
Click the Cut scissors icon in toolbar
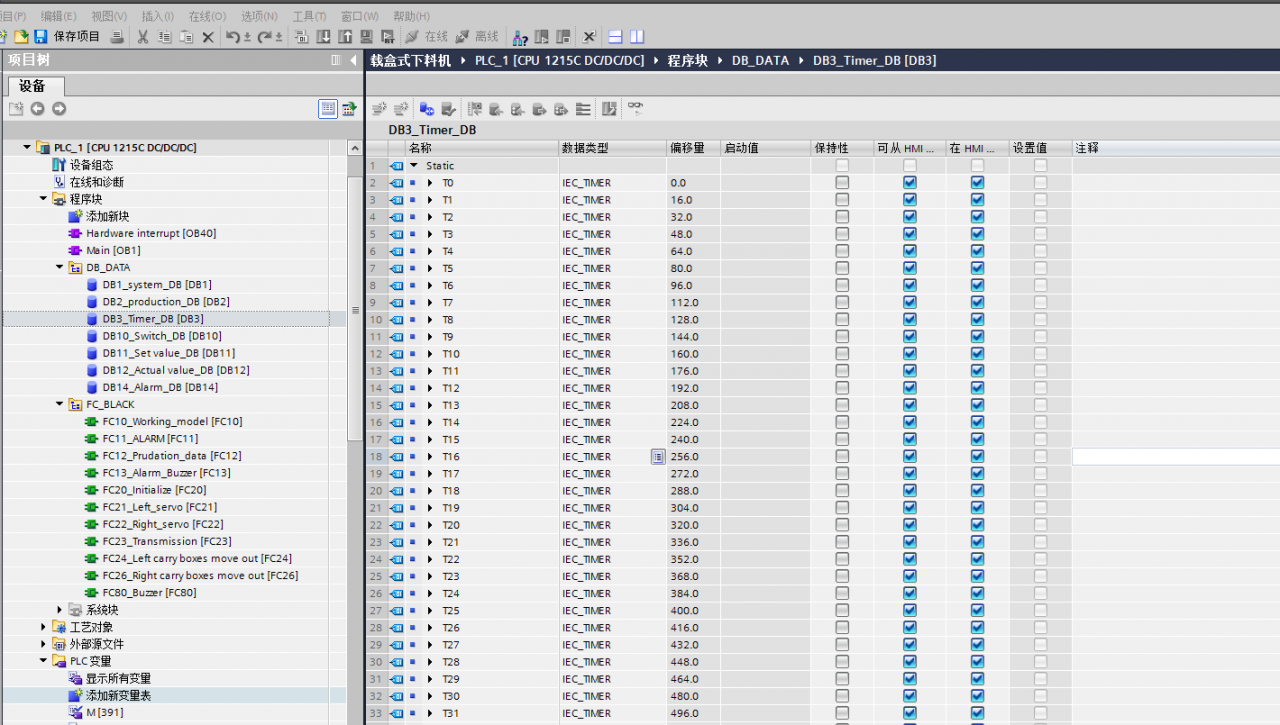tap(143, 37)
